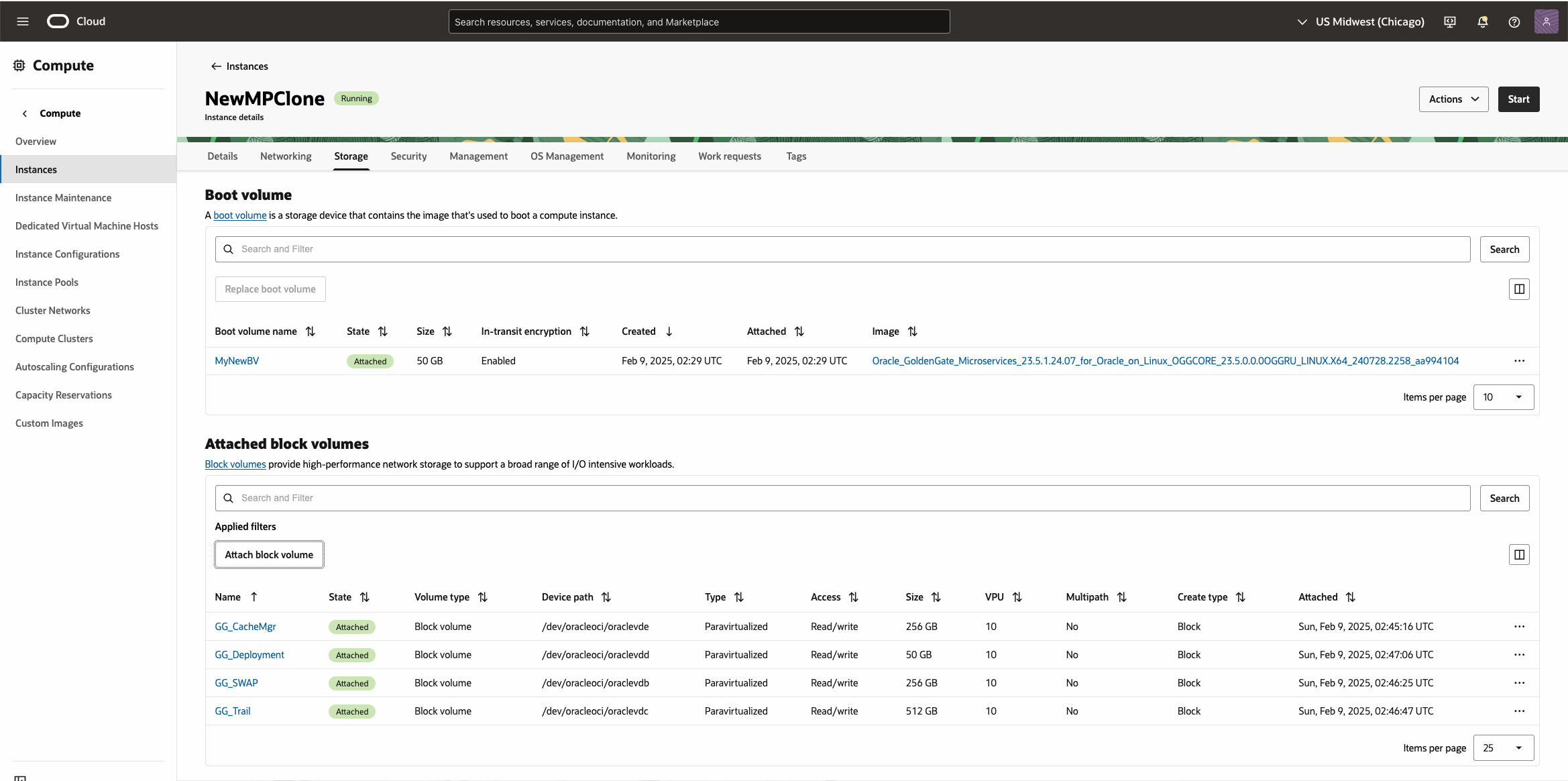Open the US Midwest (Chicago) region selector
1568x781 pixels.
coord(1361,21)
